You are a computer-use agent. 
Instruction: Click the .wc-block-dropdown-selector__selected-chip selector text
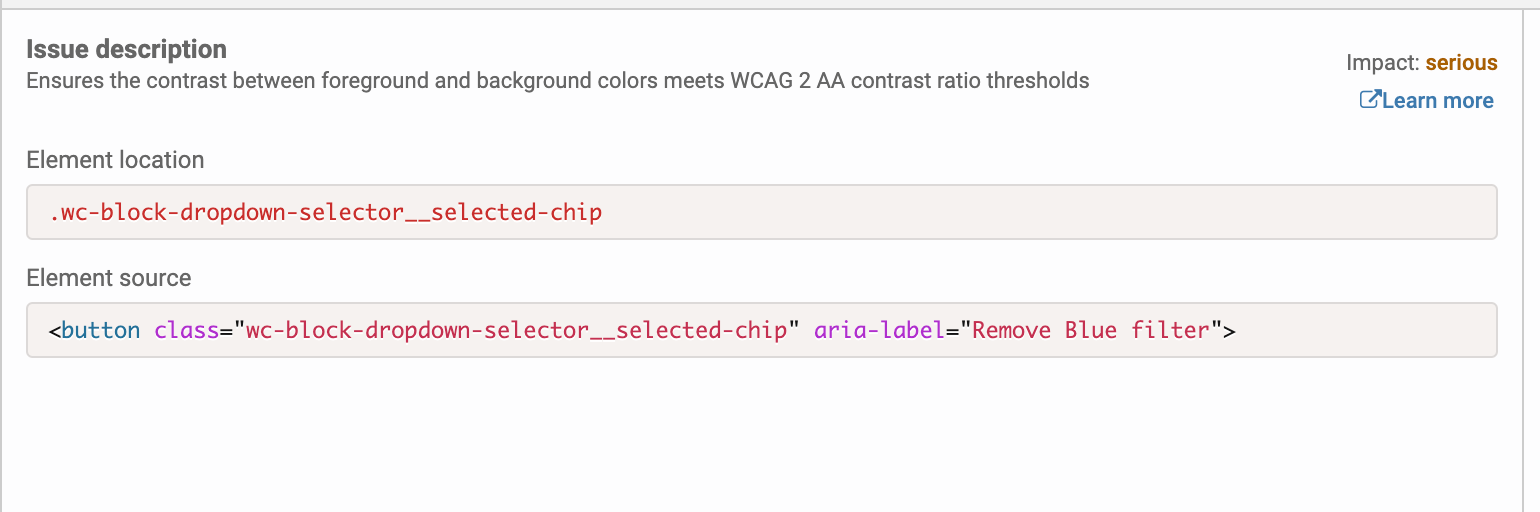pyautogui.click(x=326, y=212)
